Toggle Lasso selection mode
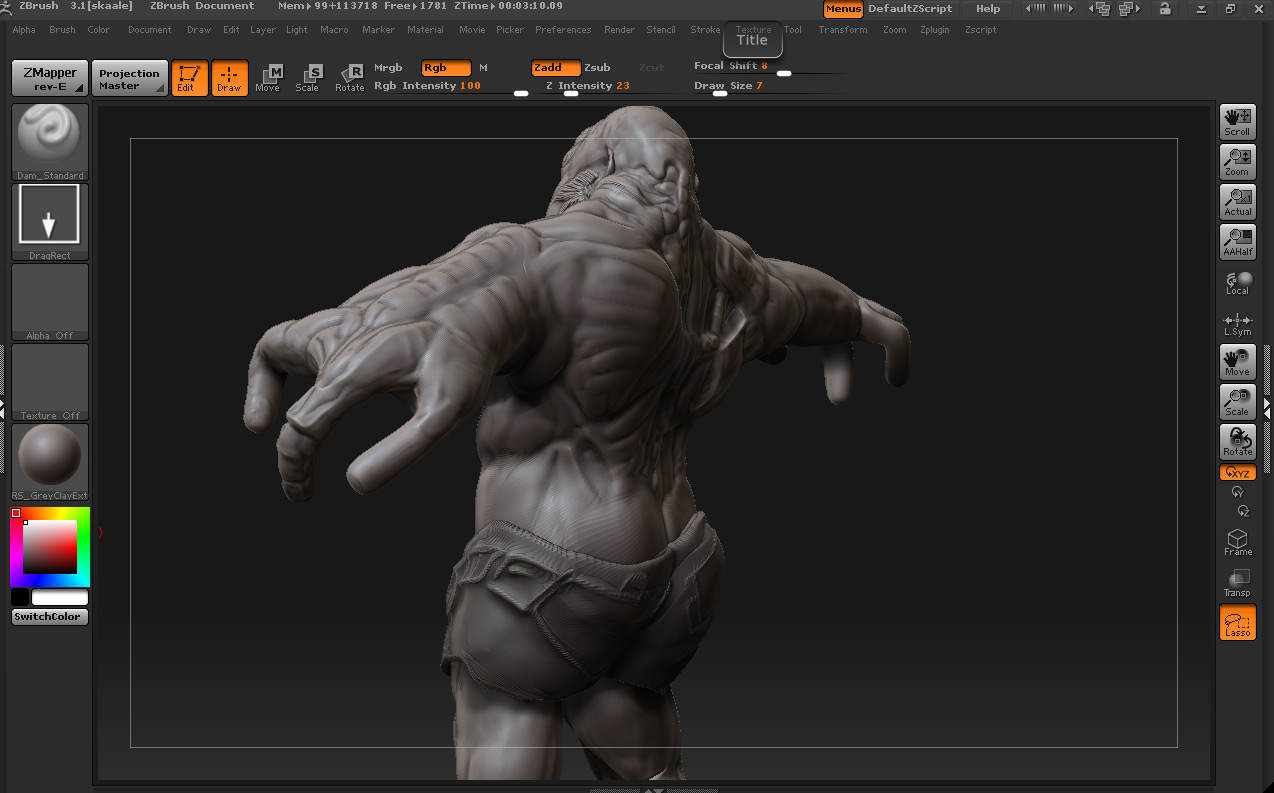This screenshot has height=793, width=1274. (1238, 622)
